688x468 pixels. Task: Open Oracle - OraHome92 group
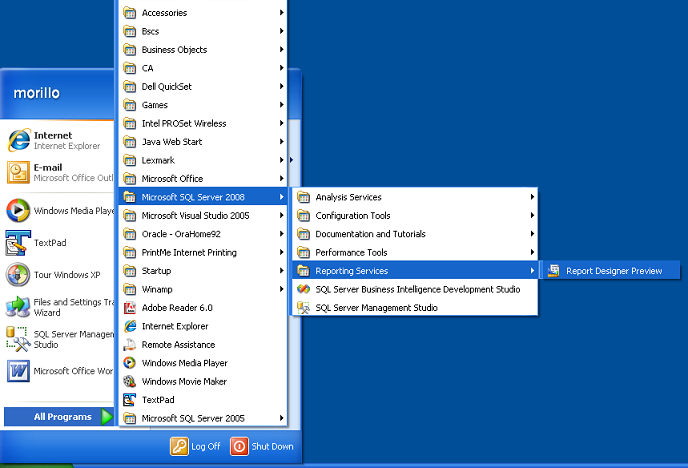203,234
